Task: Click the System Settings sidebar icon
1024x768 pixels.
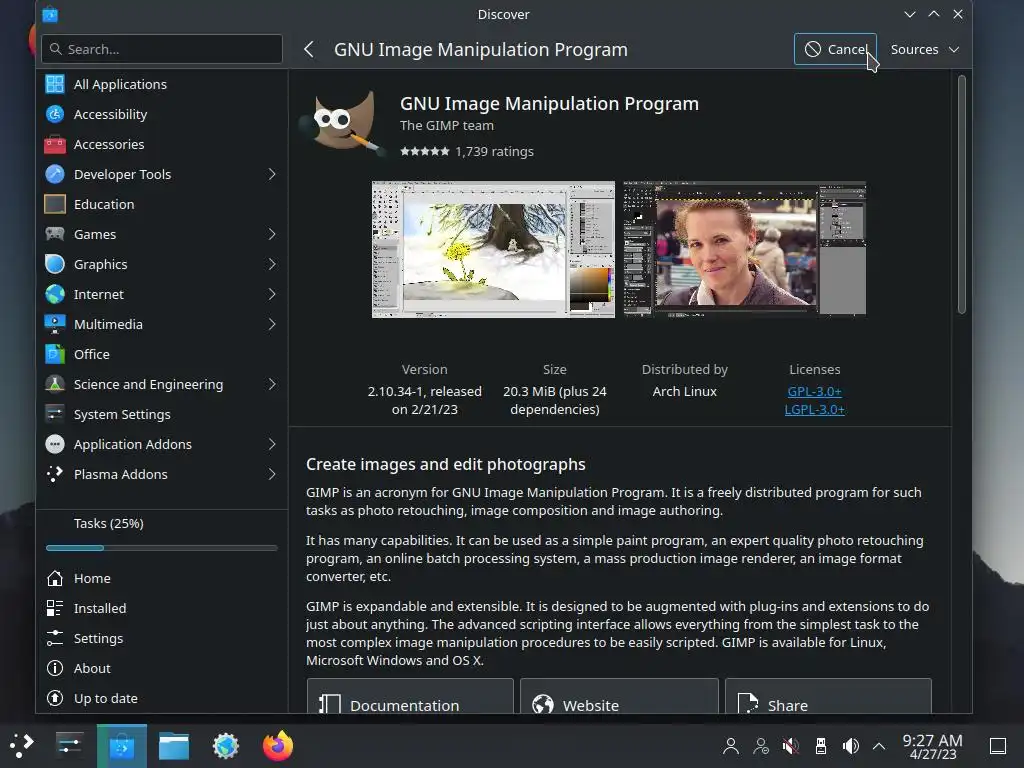Action: tap(55, 415)
